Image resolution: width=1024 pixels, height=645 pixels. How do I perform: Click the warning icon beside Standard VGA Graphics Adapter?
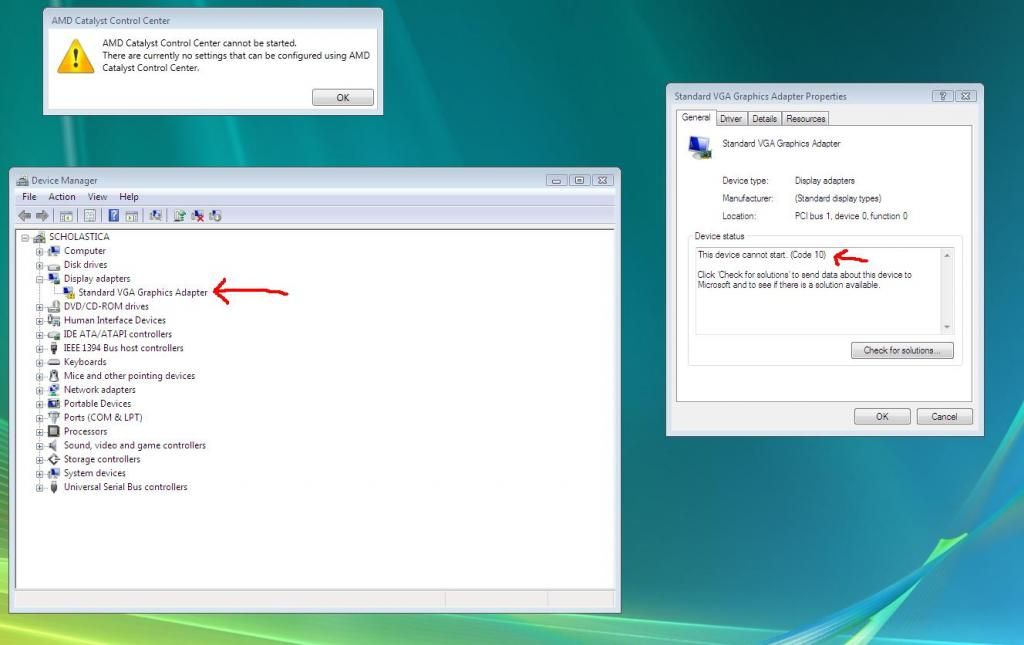point(69,292)
